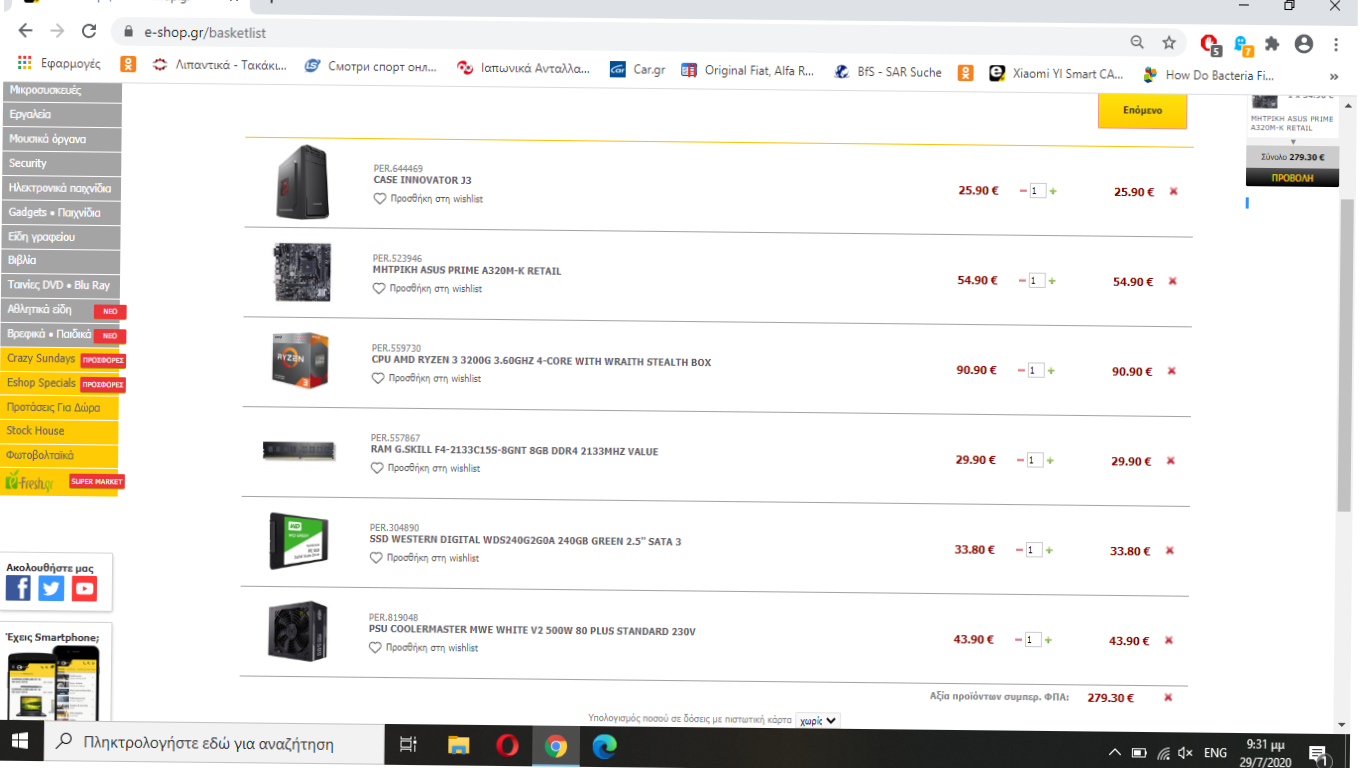Screen dimensions: 1366x768
Task: Click the Windows taskbar search box
Action: 213,744
